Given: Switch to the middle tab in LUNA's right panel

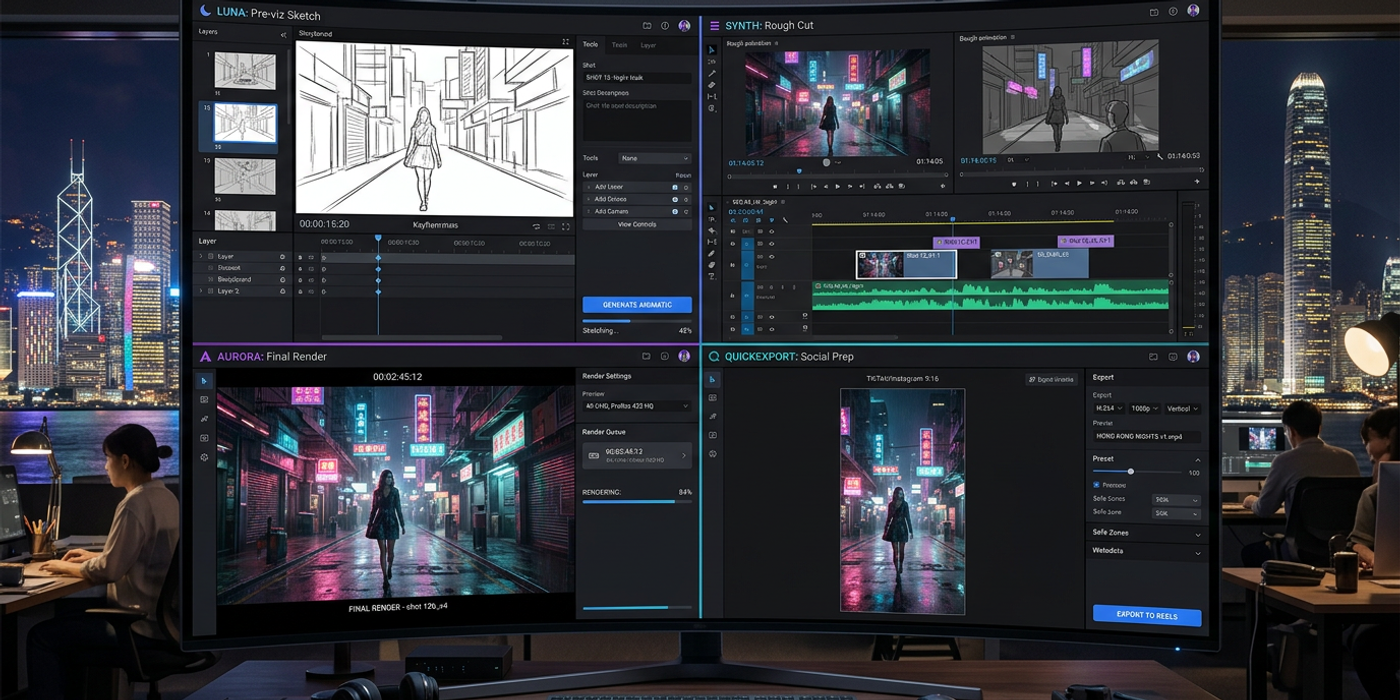Looking at the screenshot, I should click(619, 45).
